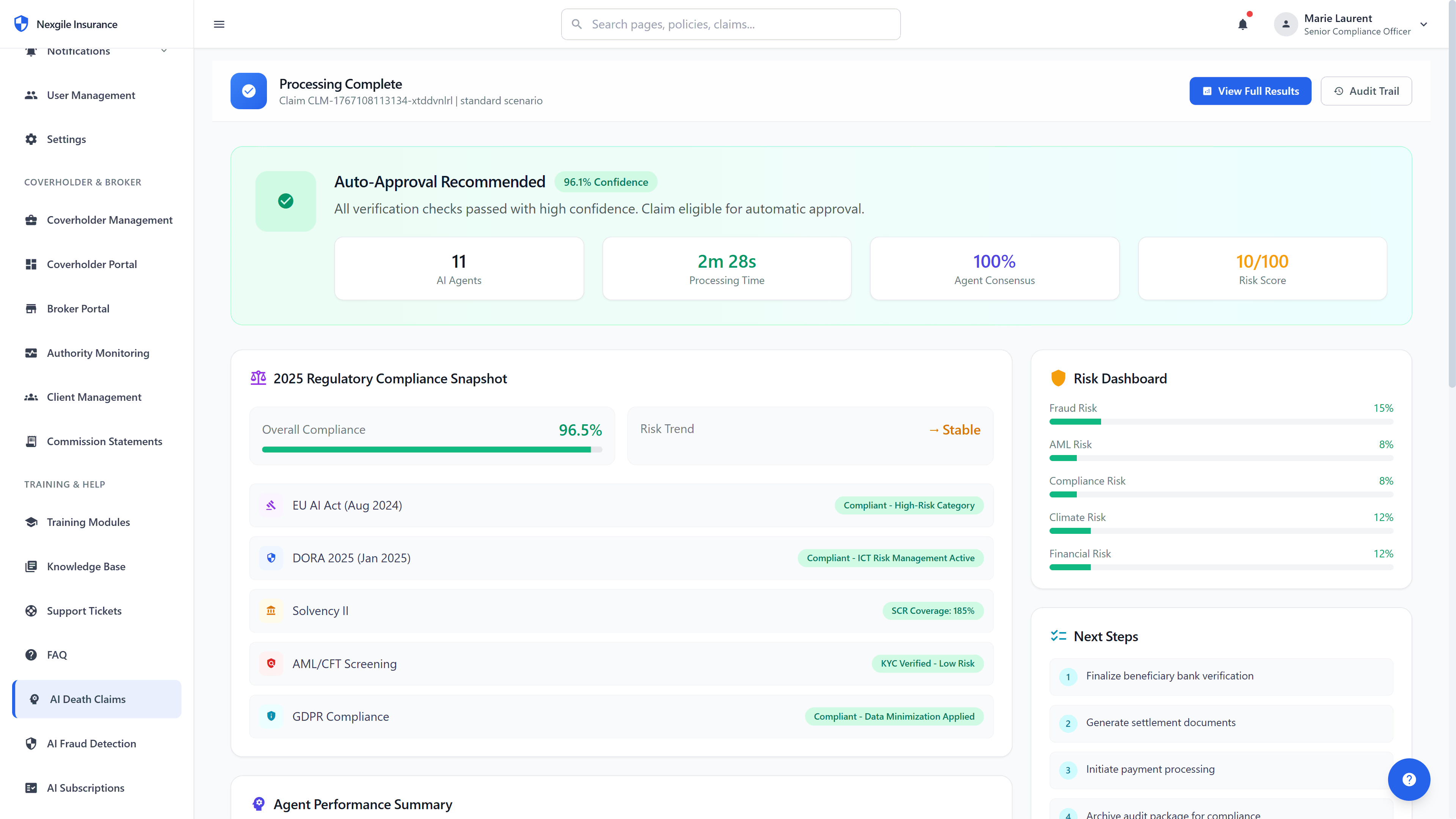Toggle the hamburger menu to collapse sidebar
This screenshot has height=819, width=1456.
[x=219, y=24]
